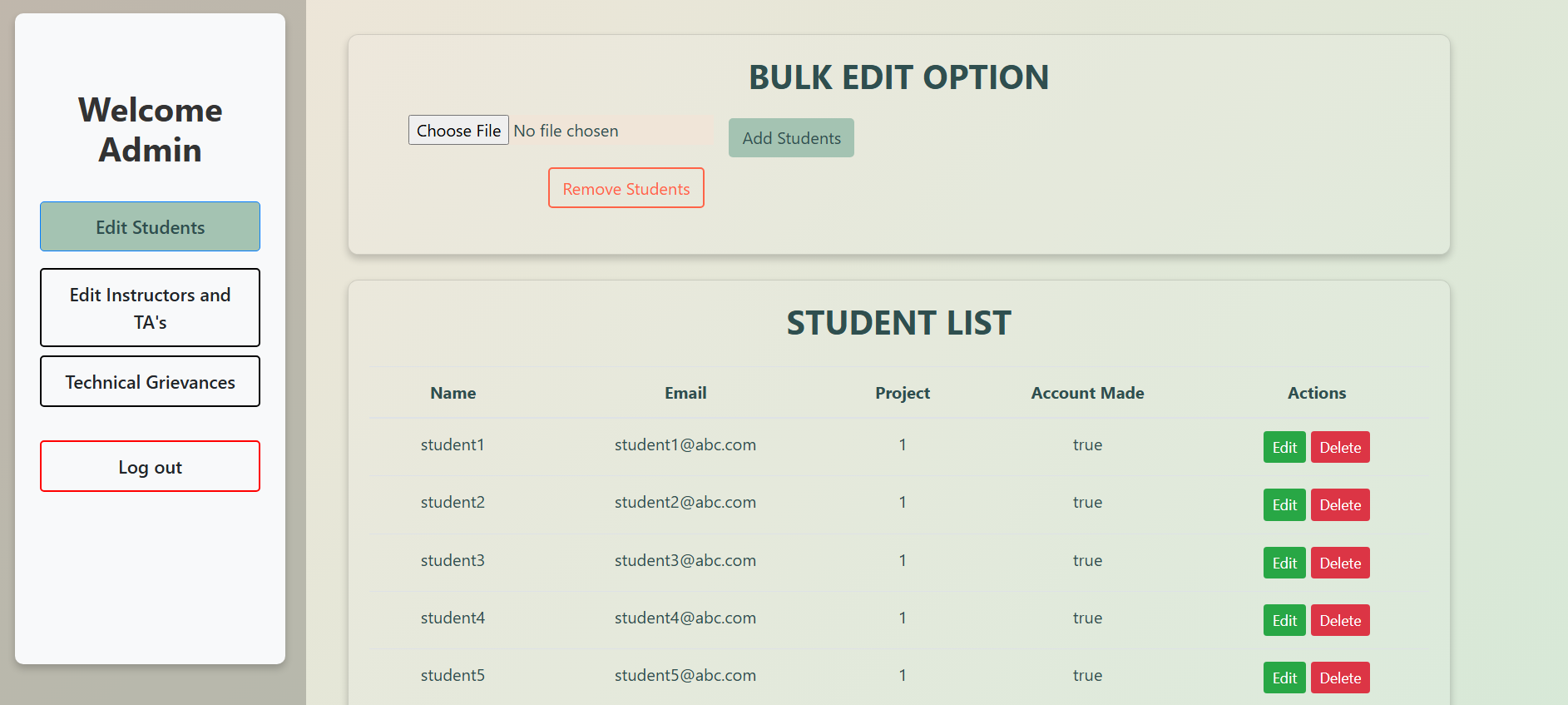Screen dimensions: 1568x705
Task: Edit the student1 row
Action: point(1284,447)
